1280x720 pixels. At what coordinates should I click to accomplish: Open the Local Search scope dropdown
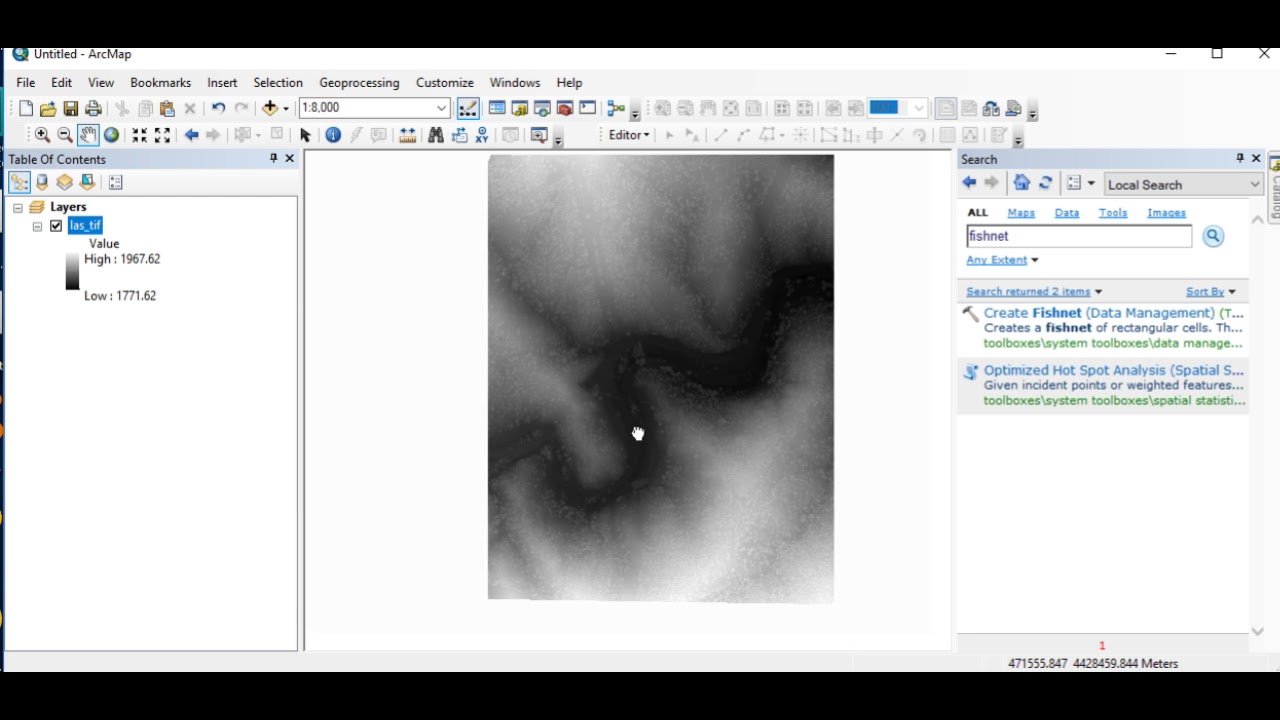[1255, 184]
